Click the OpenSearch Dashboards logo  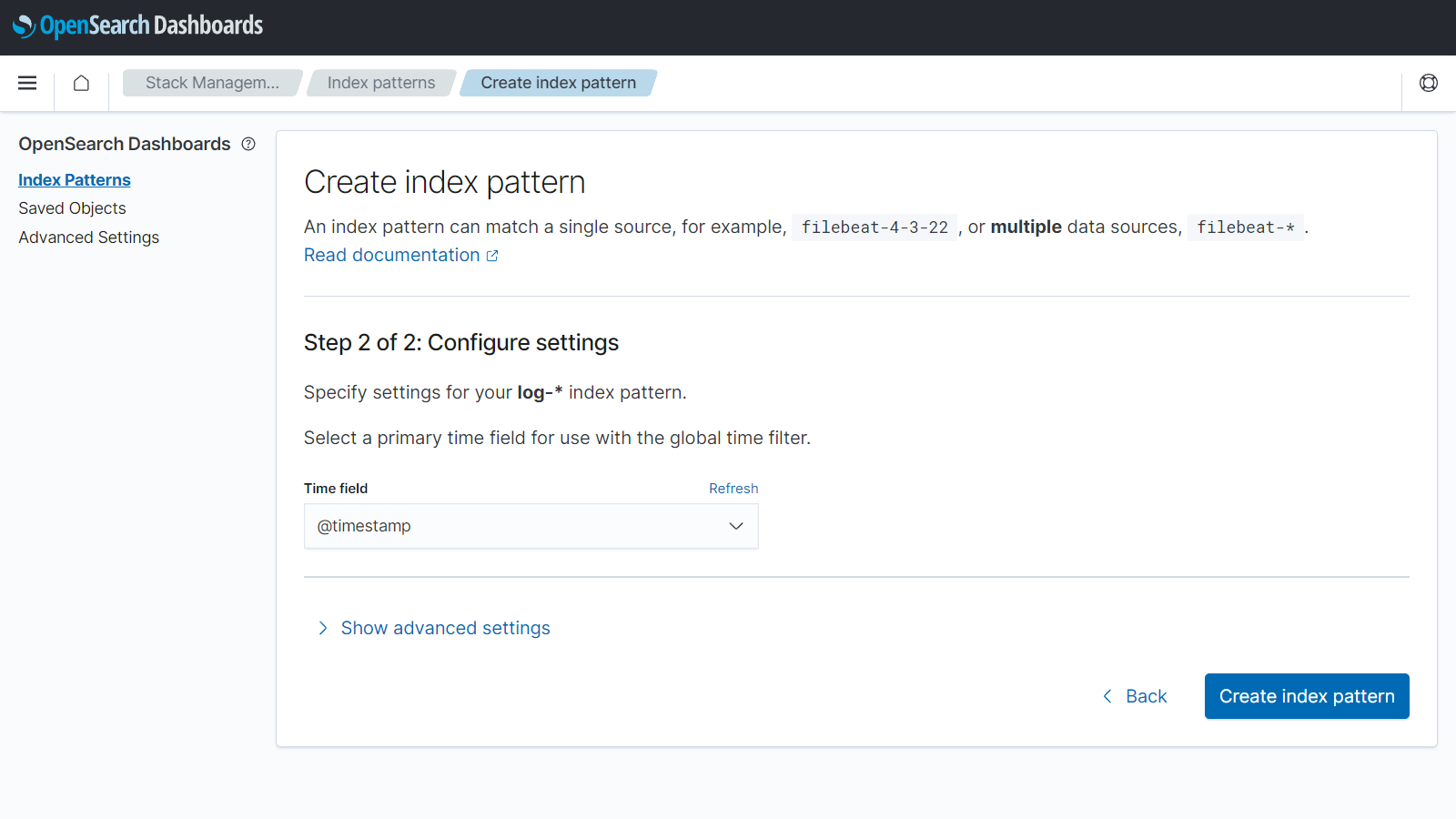click(137, 25)
